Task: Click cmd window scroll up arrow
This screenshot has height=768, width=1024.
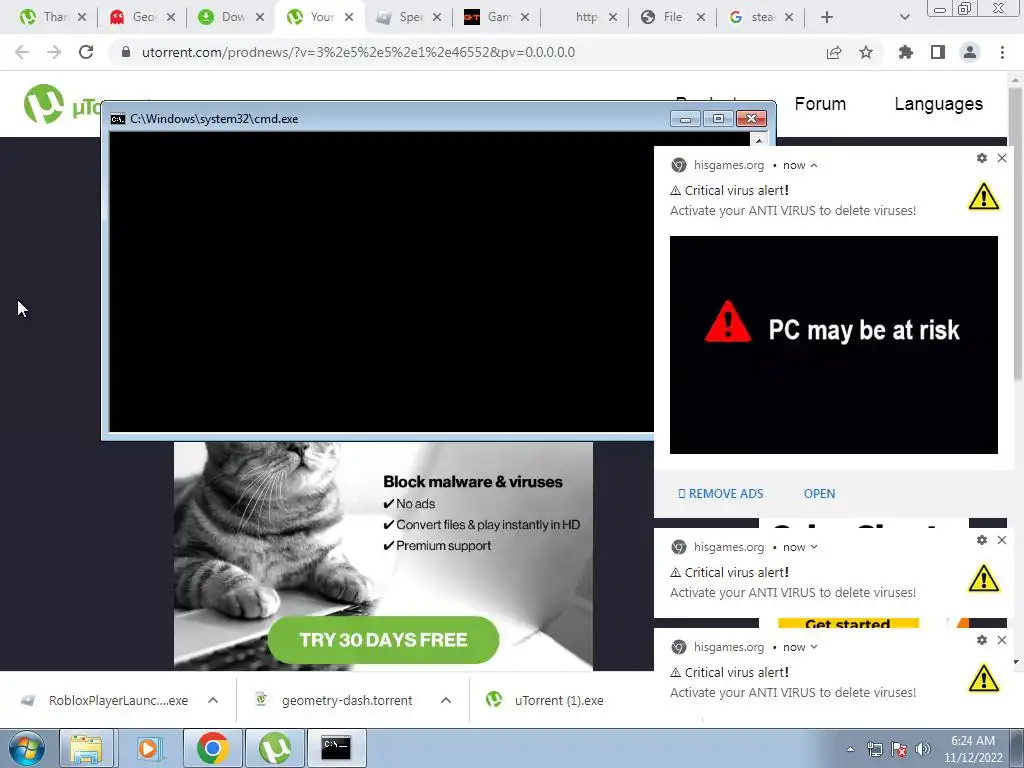Action: [x=759, y=140]
